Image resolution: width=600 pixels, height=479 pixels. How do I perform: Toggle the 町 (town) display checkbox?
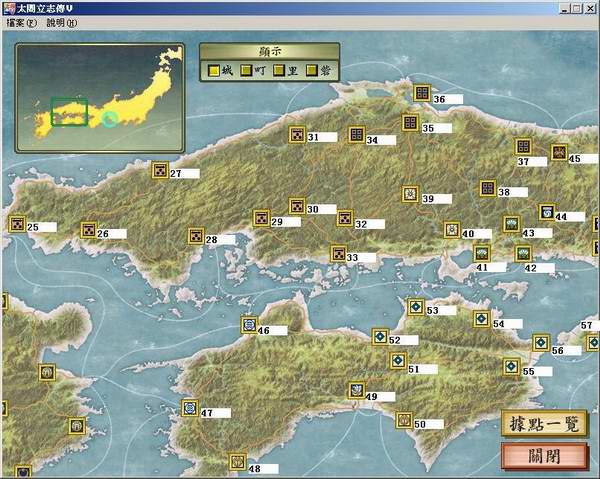(246, 71)
